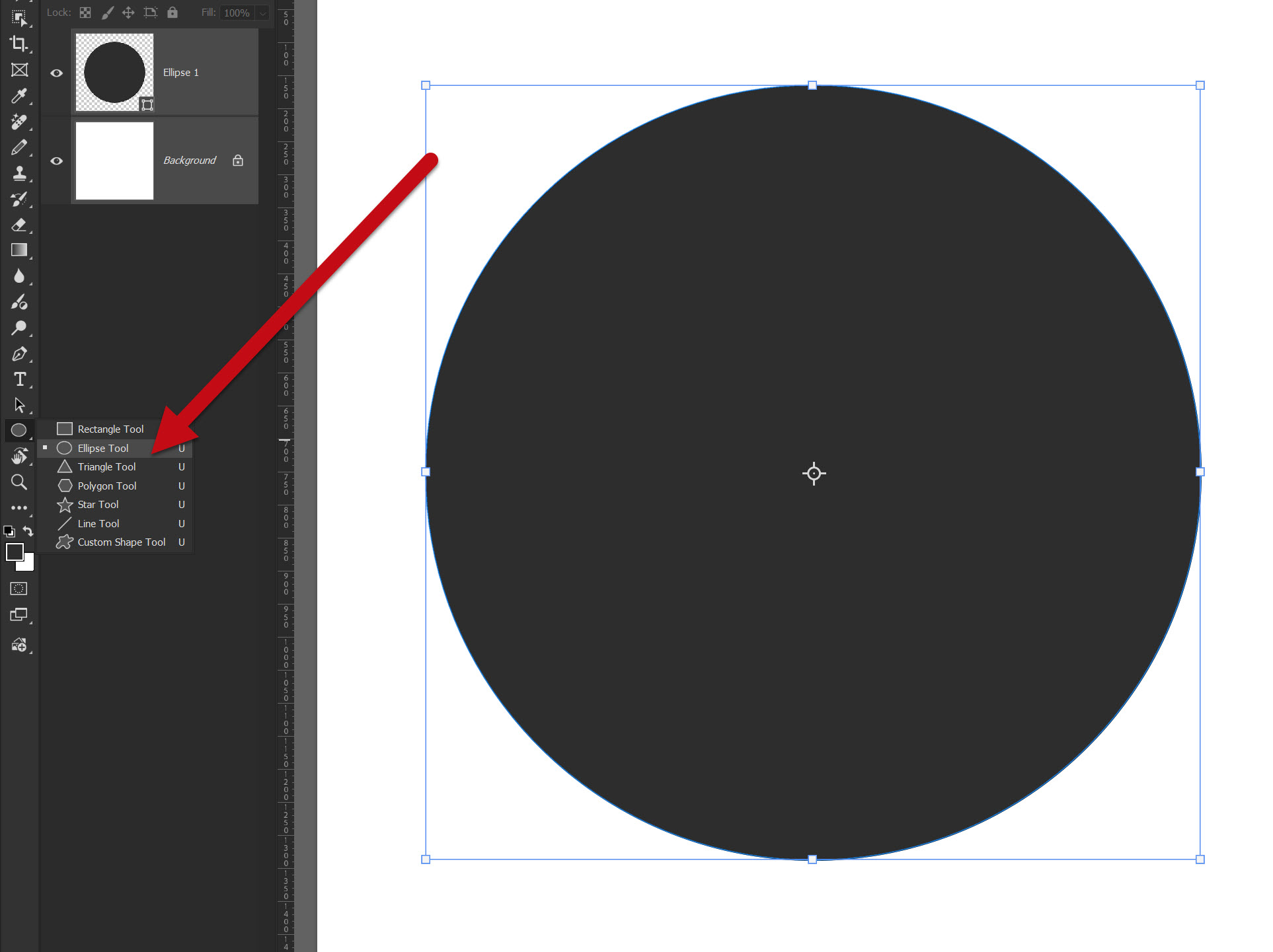Image resolution: width=1273 pixels, height=952 pixels.
Task: Select the Horizontal Type tool
Action: [x=19, y=380]
